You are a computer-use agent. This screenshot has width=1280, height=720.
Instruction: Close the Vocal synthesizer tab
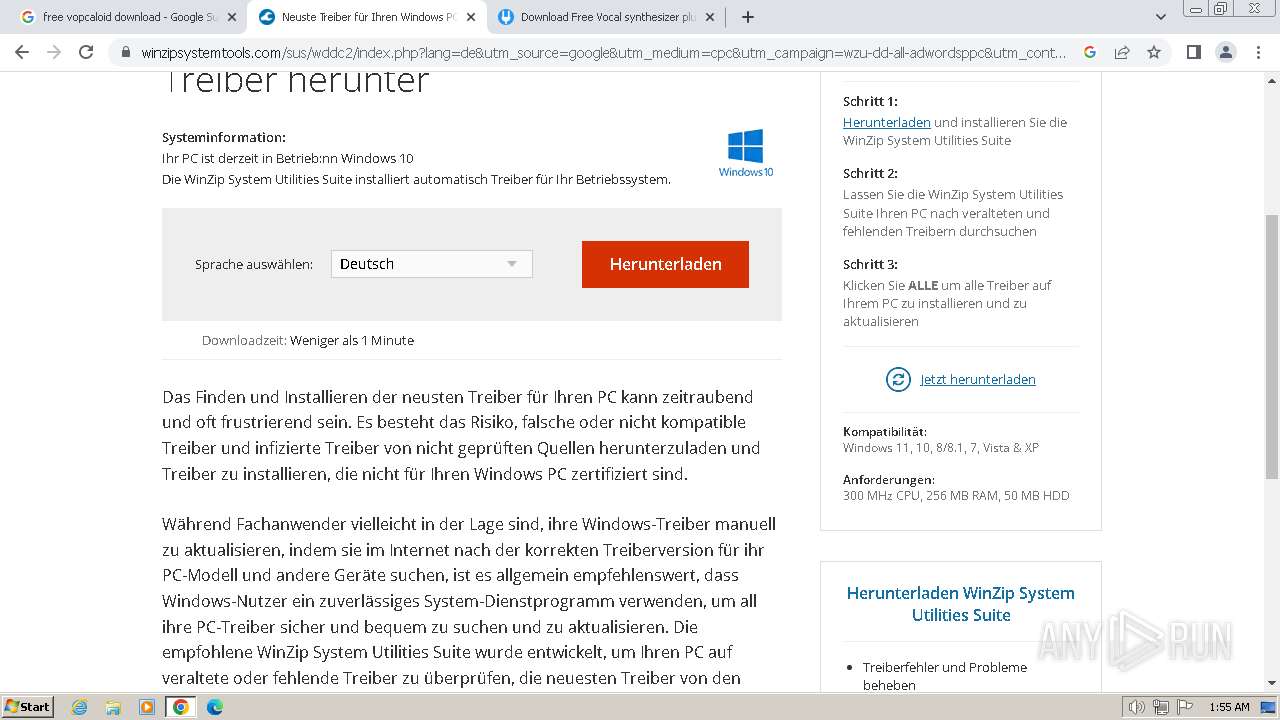[x=710, y=17]
